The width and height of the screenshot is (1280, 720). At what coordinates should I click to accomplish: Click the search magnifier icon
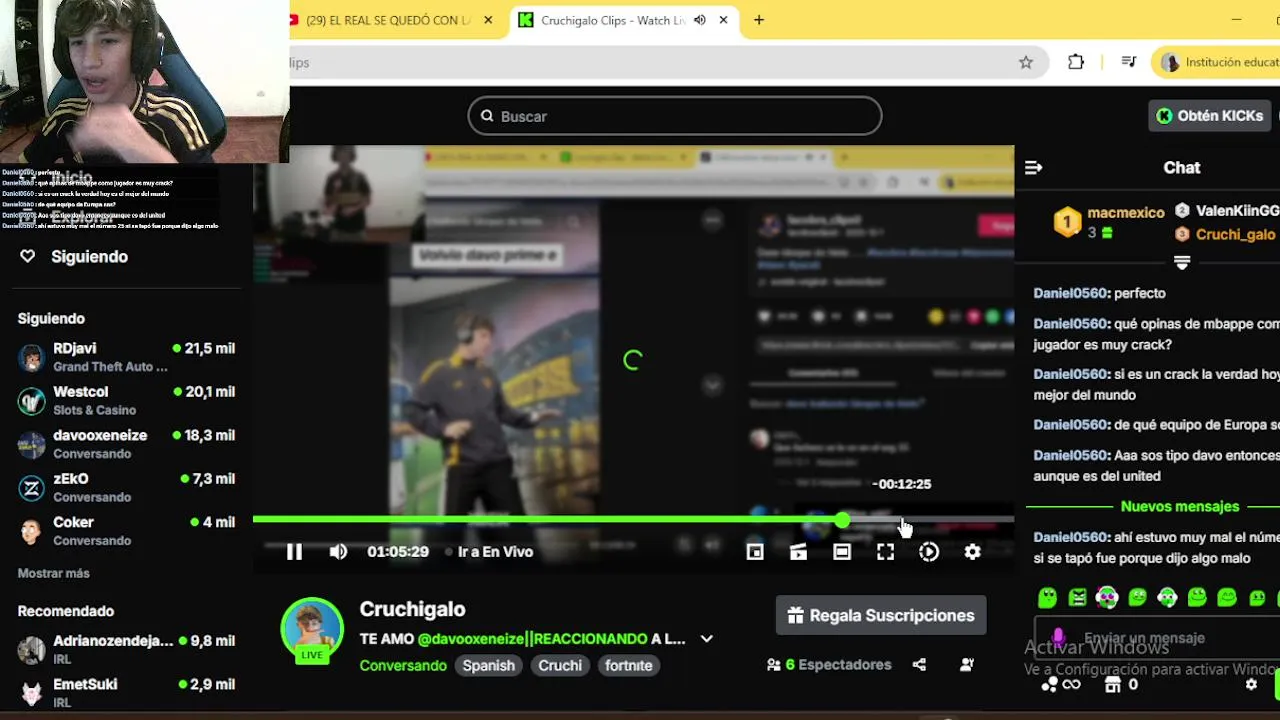coord(487,116)
